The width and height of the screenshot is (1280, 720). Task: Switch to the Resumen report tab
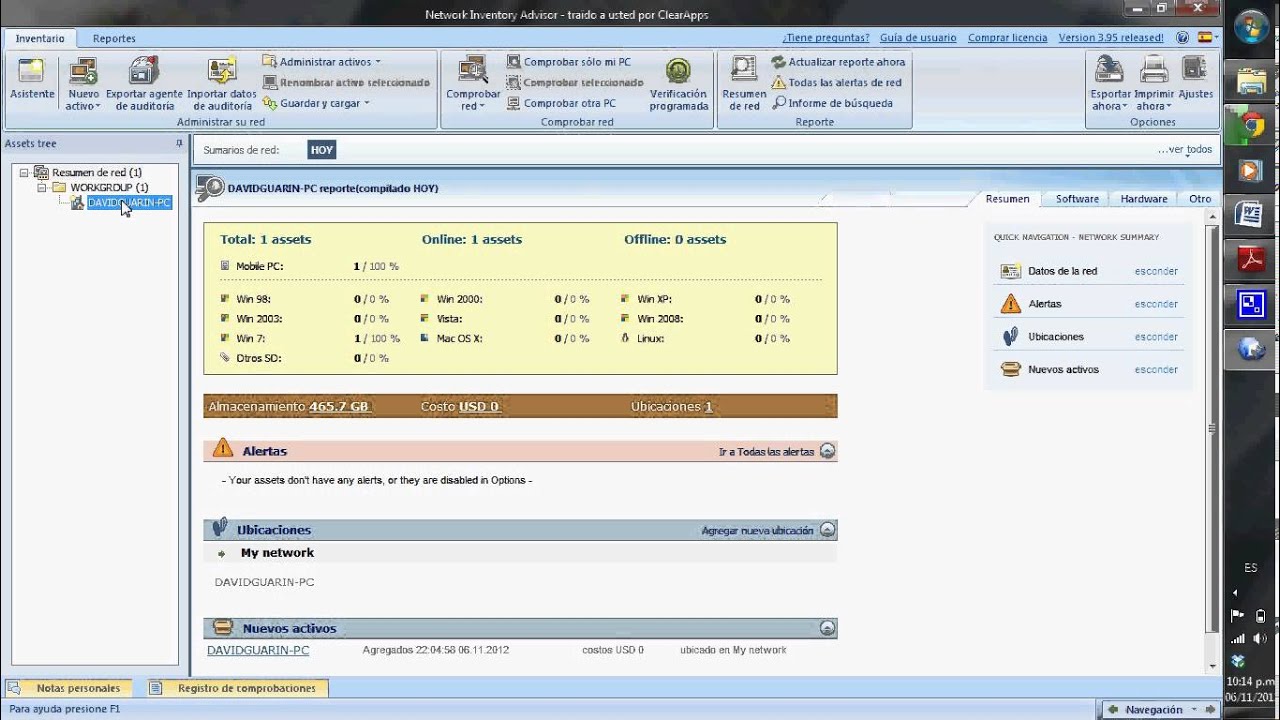pyautogui.click(x=1007, y=199)
